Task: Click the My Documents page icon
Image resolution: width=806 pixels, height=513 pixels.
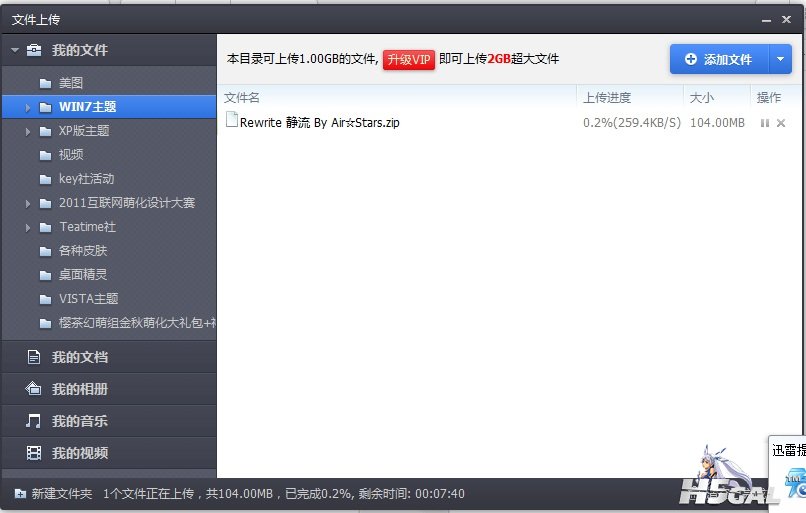Action: (34, 357)
